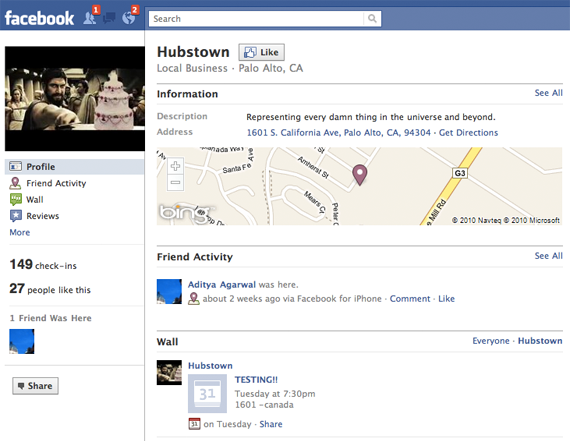
Task: Open the notifications globe icon
Action: pyautogui.click(x=128, y=18)
